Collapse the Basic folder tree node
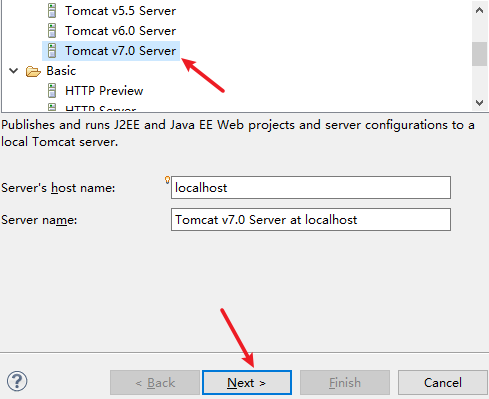The height and width of the screenshot is (399, 489). tap(14, 71)
